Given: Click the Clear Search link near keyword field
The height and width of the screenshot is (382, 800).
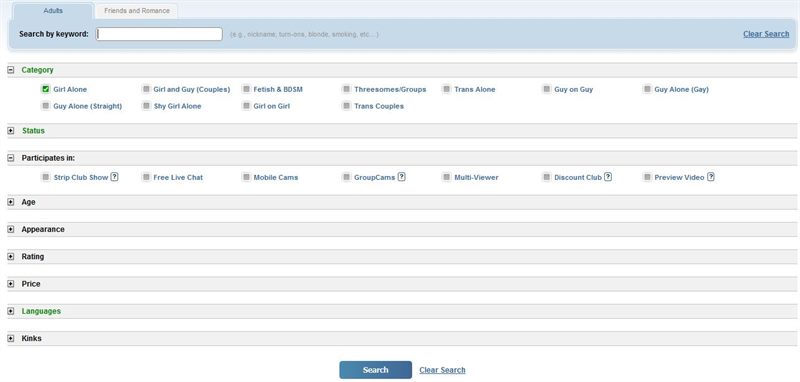Looking at the screenshot, I should (x=766, y=34).
